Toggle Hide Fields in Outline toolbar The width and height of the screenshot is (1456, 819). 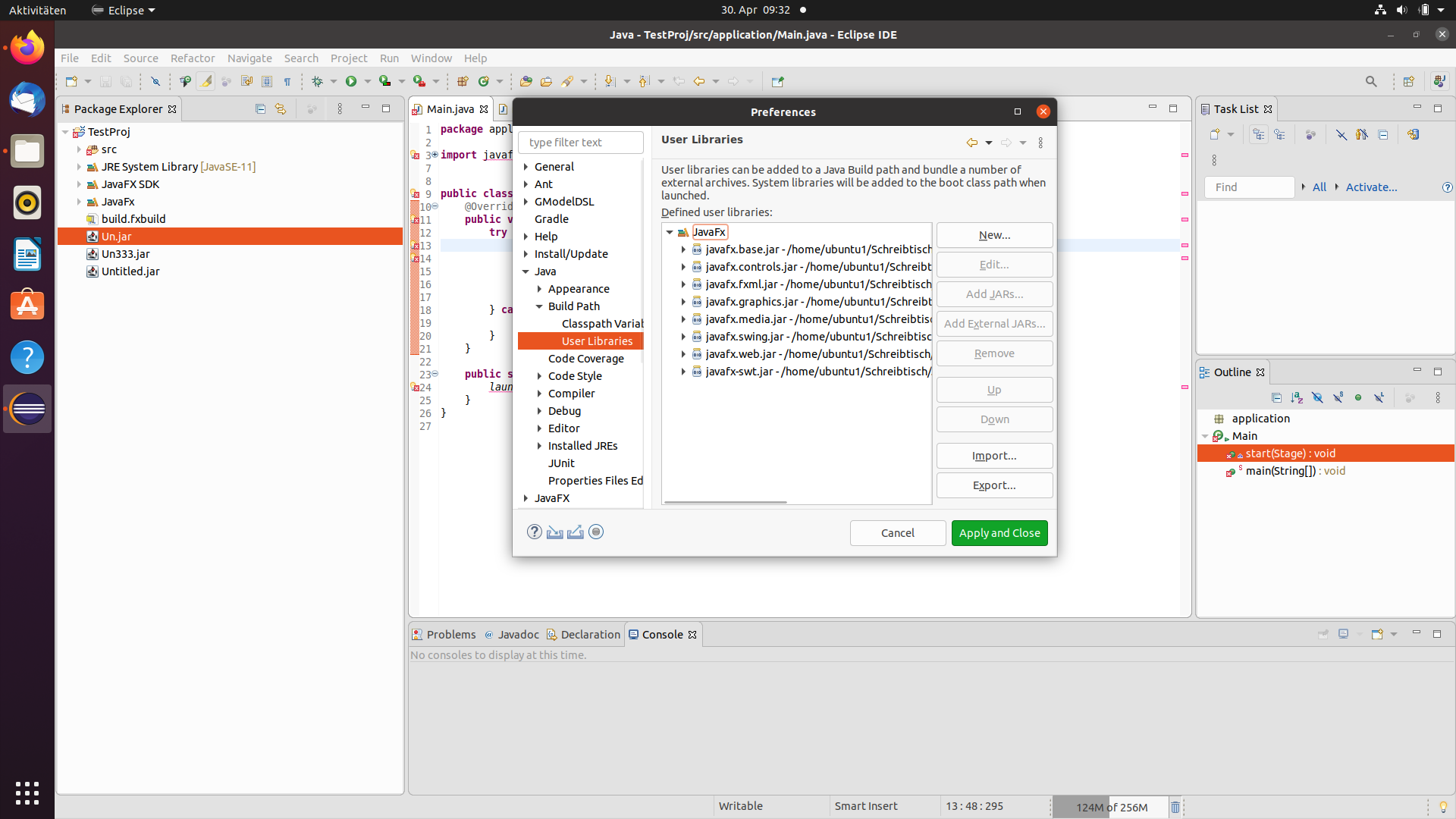pos(1317,397)
